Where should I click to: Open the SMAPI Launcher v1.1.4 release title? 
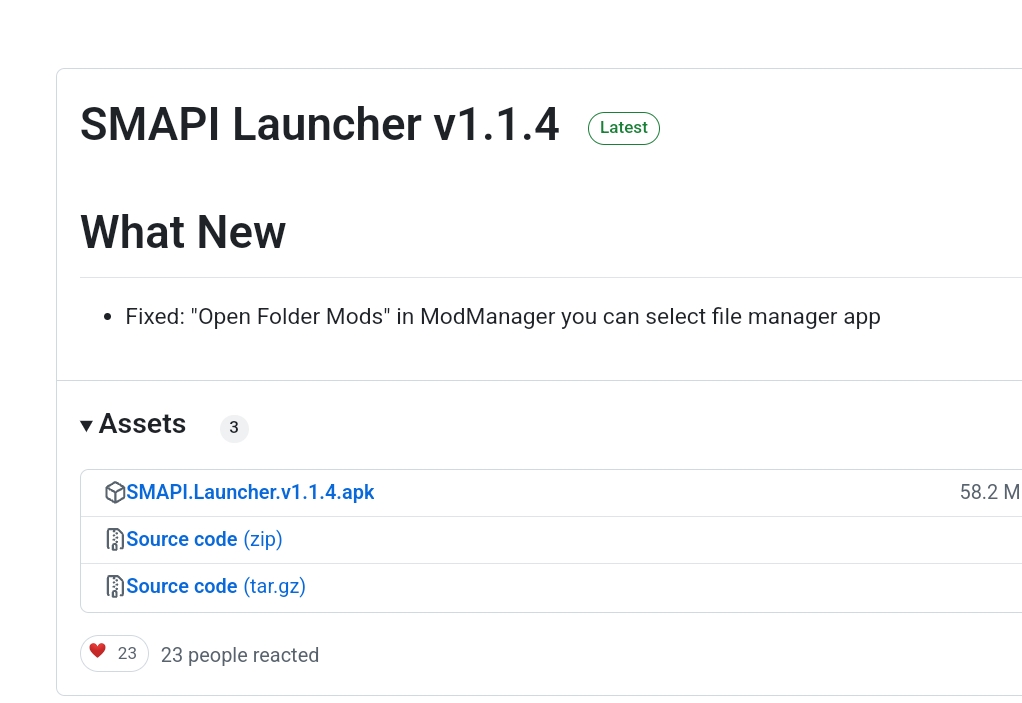click(x=319, y=124)
